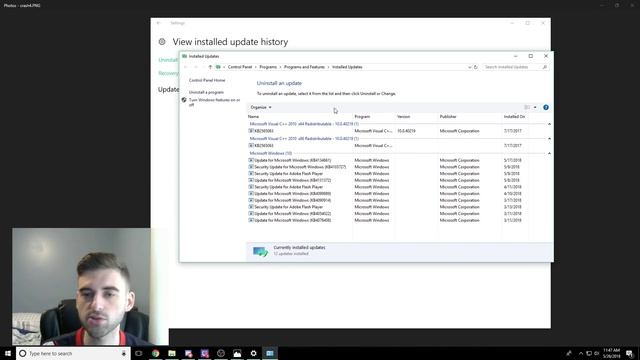
Task: Click Installed Updates in the breadcrumb
Action: (x=347, y=67)
